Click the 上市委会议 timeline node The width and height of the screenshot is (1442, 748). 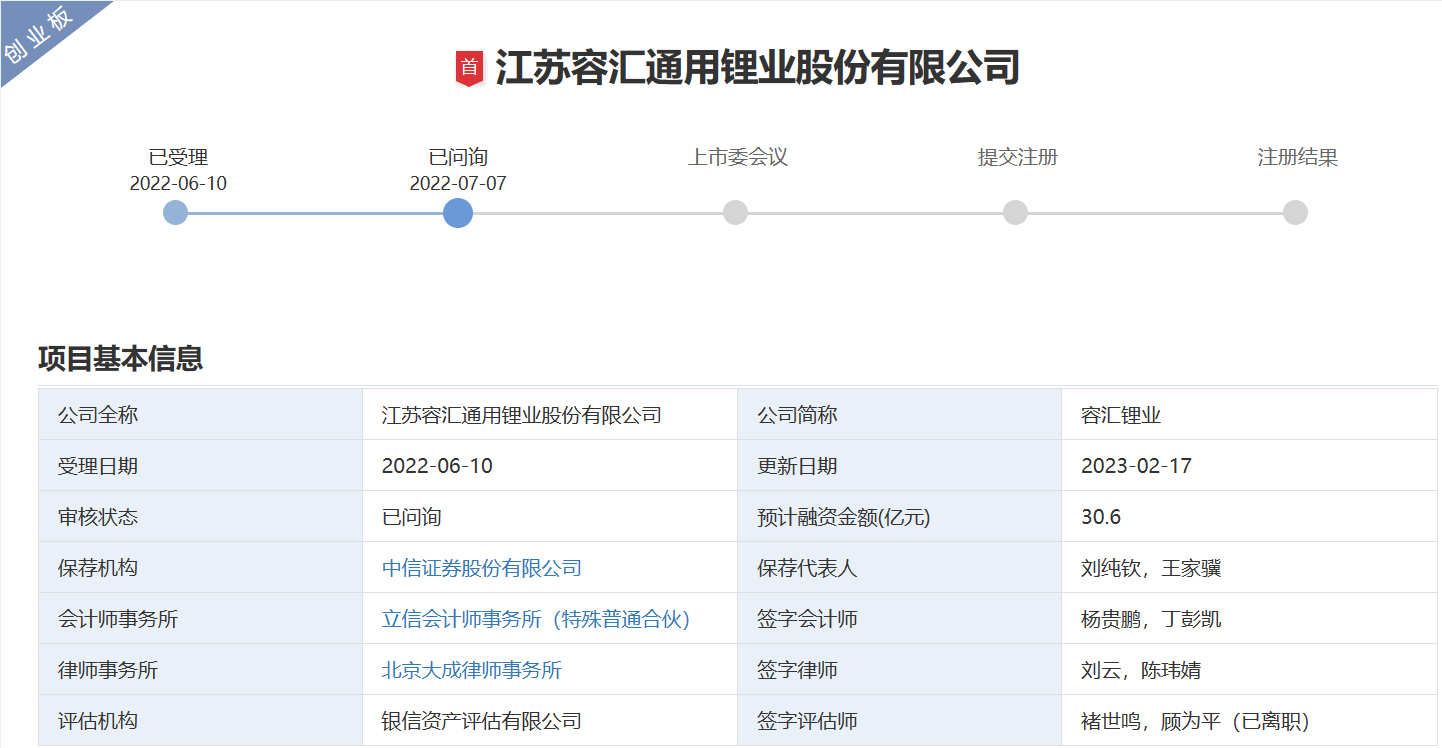point(735,213)
